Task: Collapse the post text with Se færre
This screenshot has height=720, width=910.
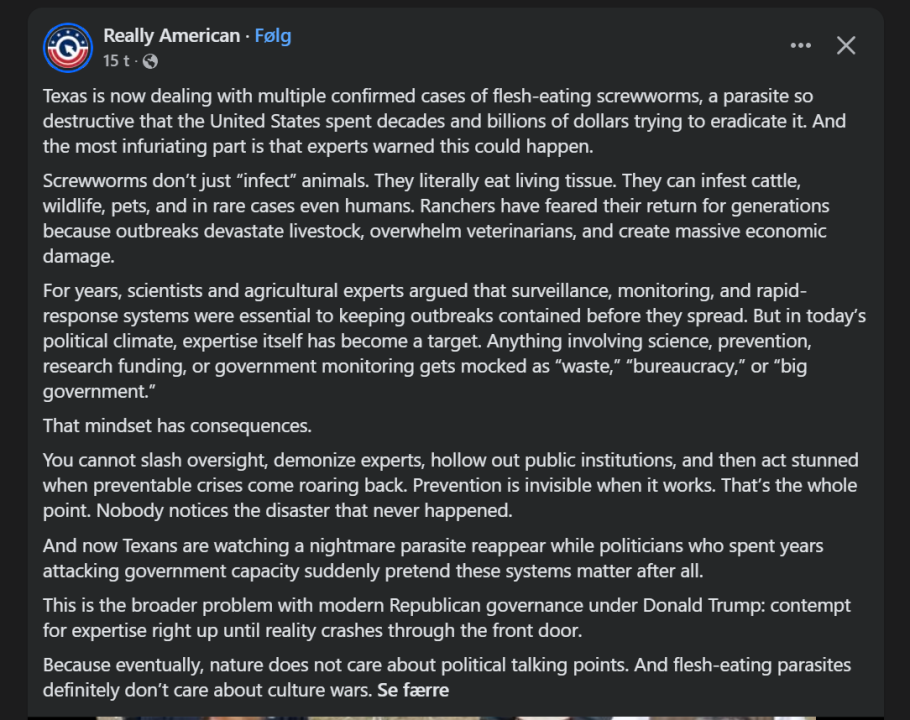Action: 413,690
